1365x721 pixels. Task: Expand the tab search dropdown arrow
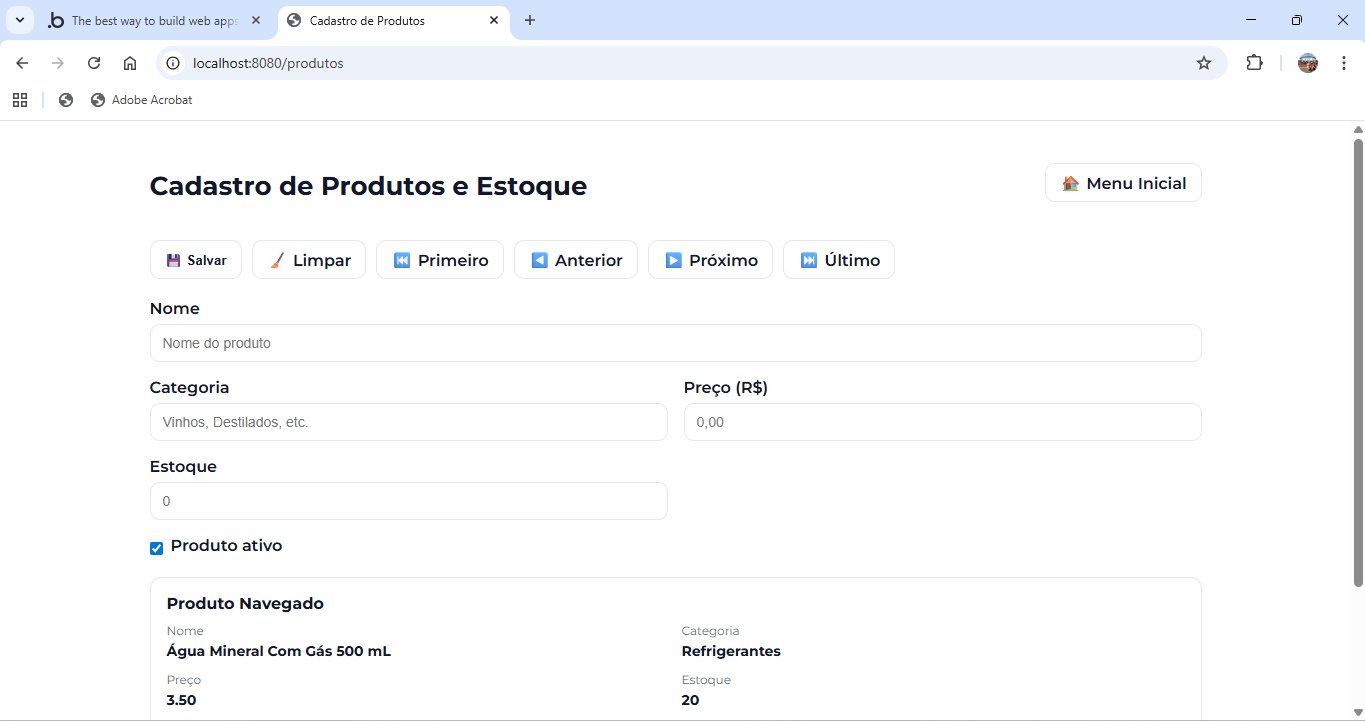coord(19,20)
